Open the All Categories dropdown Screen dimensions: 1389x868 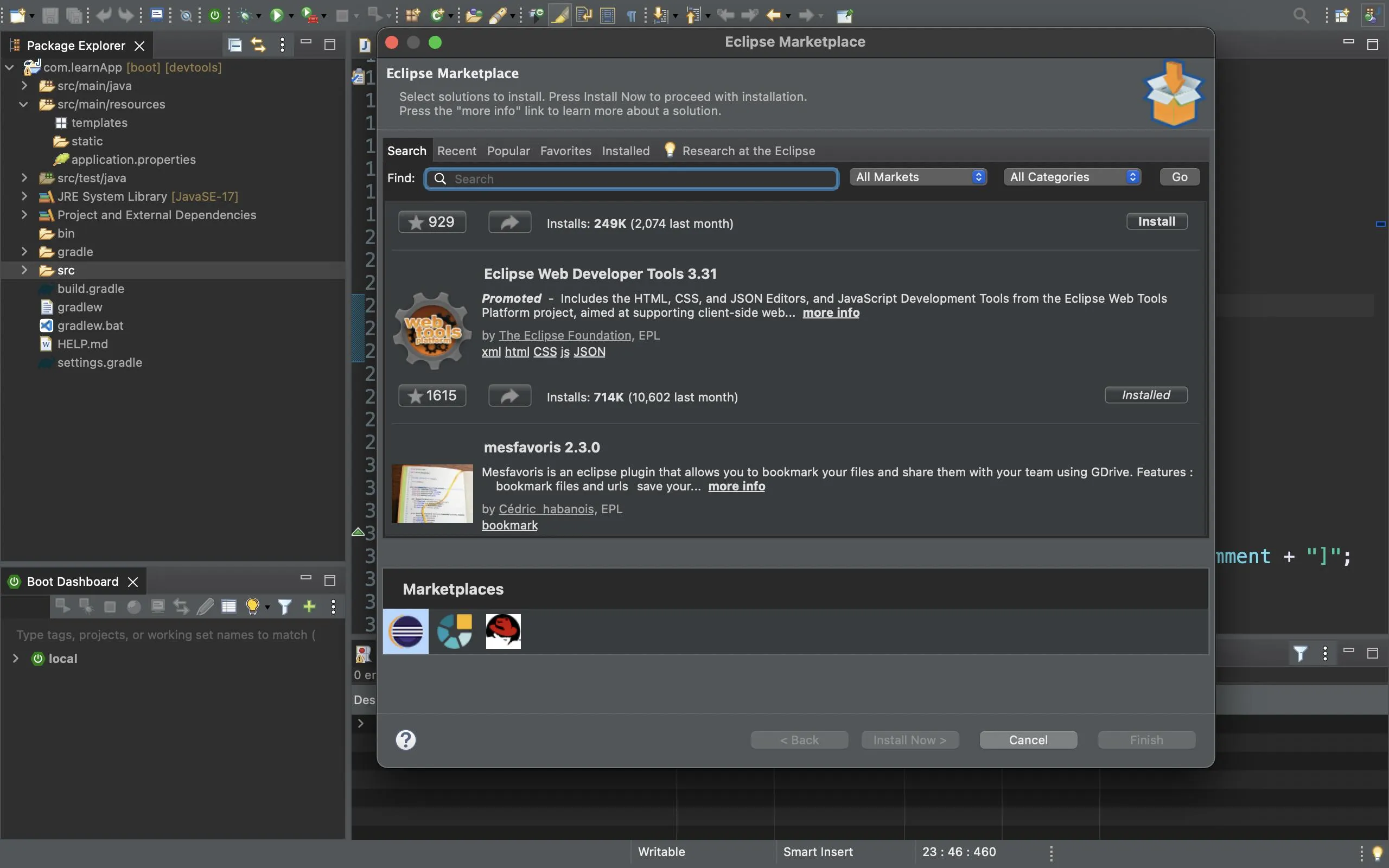[1072, 177]
